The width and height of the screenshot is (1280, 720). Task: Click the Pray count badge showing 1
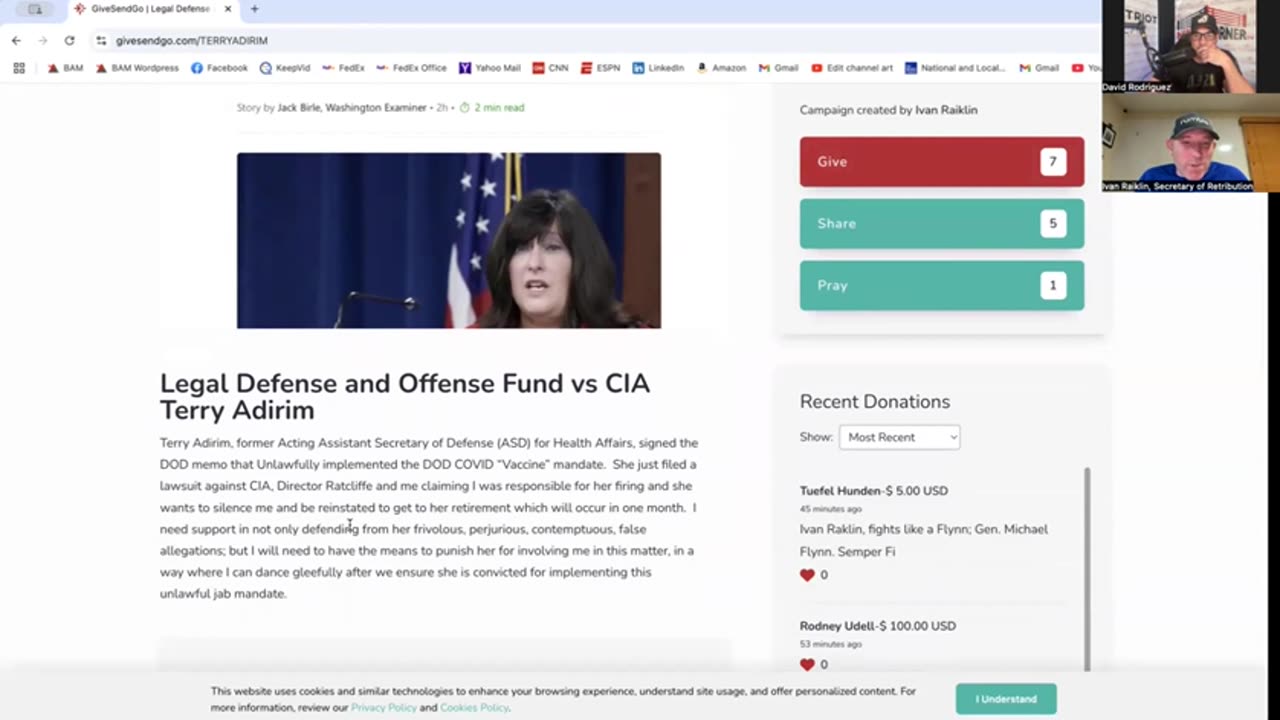1052,286
